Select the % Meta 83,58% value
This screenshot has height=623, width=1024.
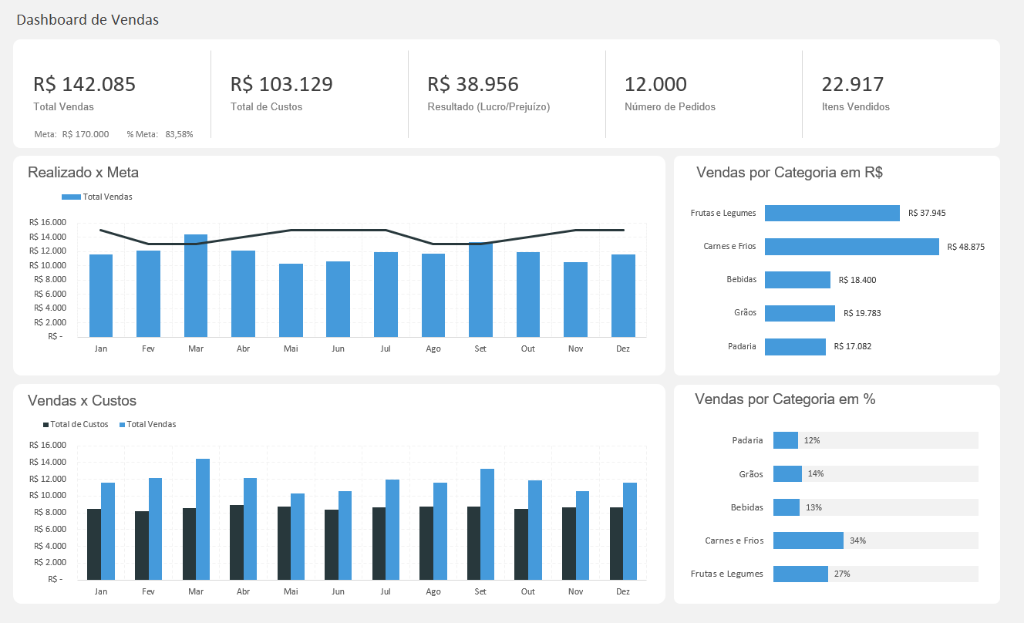tap(179, 134)
